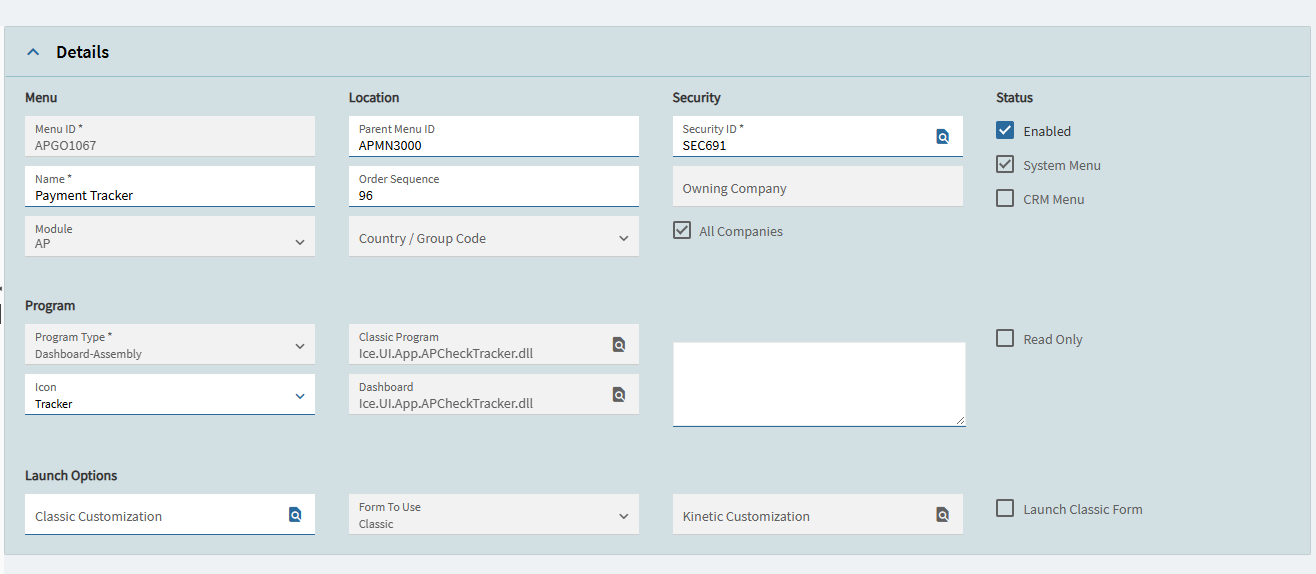Image resolution: width=1316 pixels, height=574 pixels.
Task: Click the Order Sequence input field
Action: pos(494,186)
